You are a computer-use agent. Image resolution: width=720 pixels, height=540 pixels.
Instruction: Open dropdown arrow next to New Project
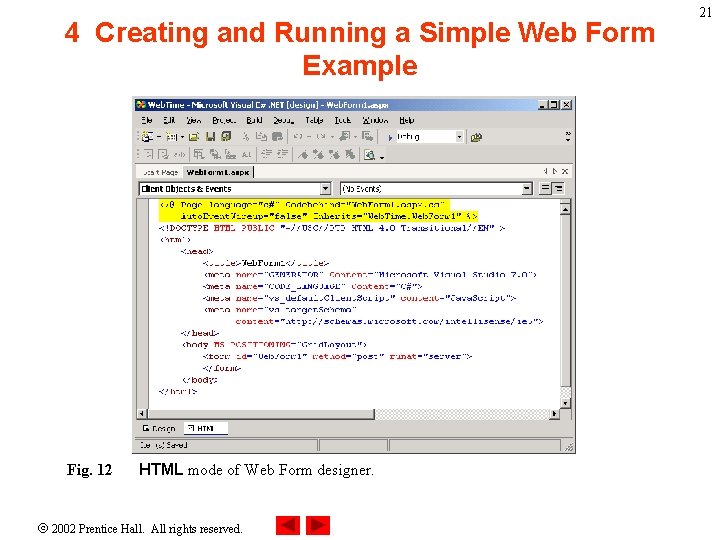point(159,137)
